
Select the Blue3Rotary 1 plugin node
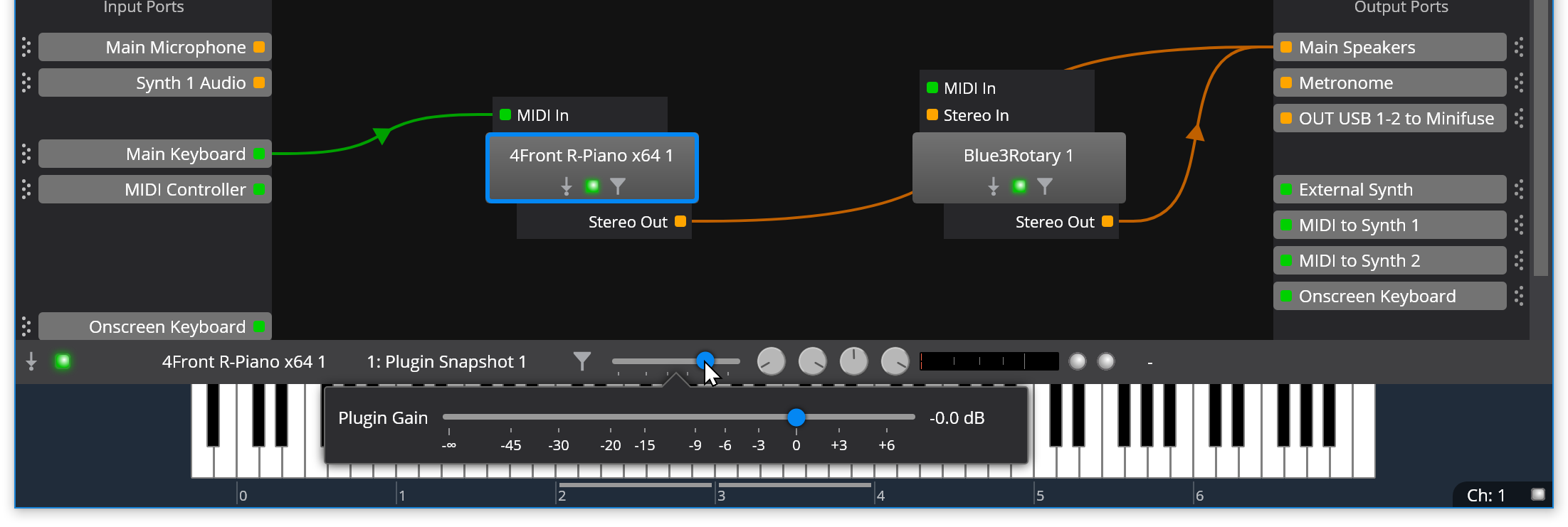tap(1019, 168)
